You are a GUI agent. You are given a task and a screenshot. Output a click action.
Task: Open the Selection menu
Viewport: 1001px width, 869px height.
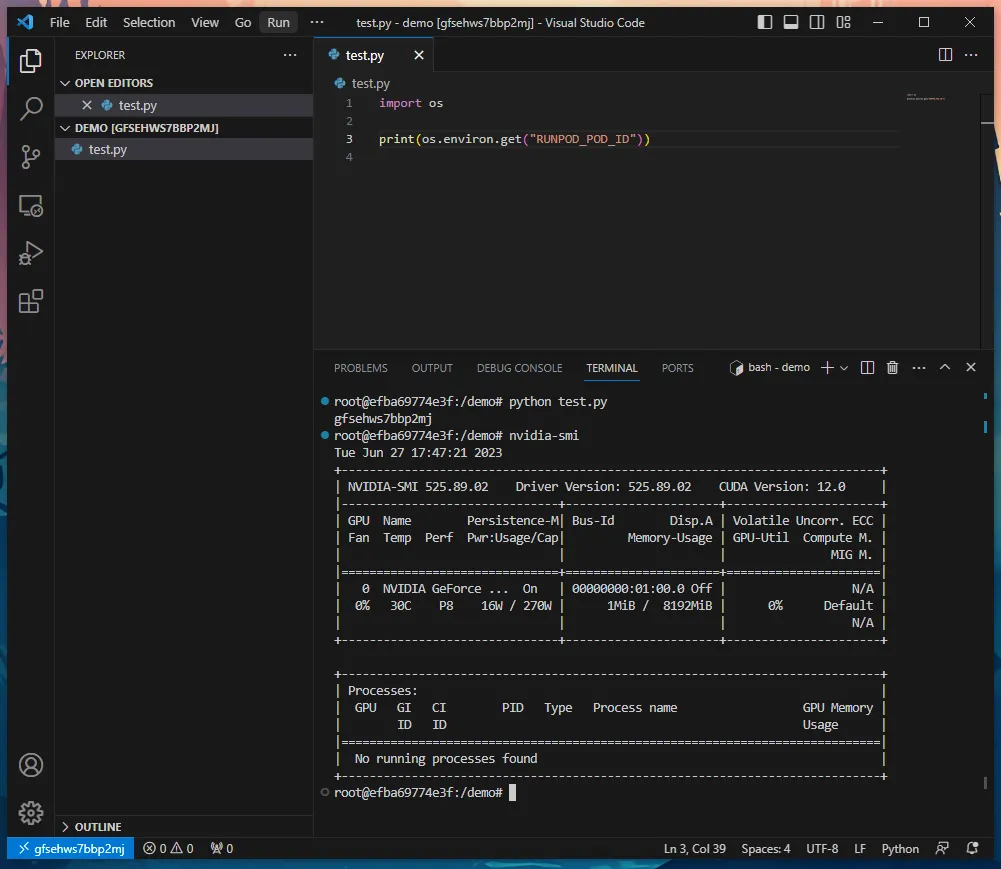pos(149,22)
